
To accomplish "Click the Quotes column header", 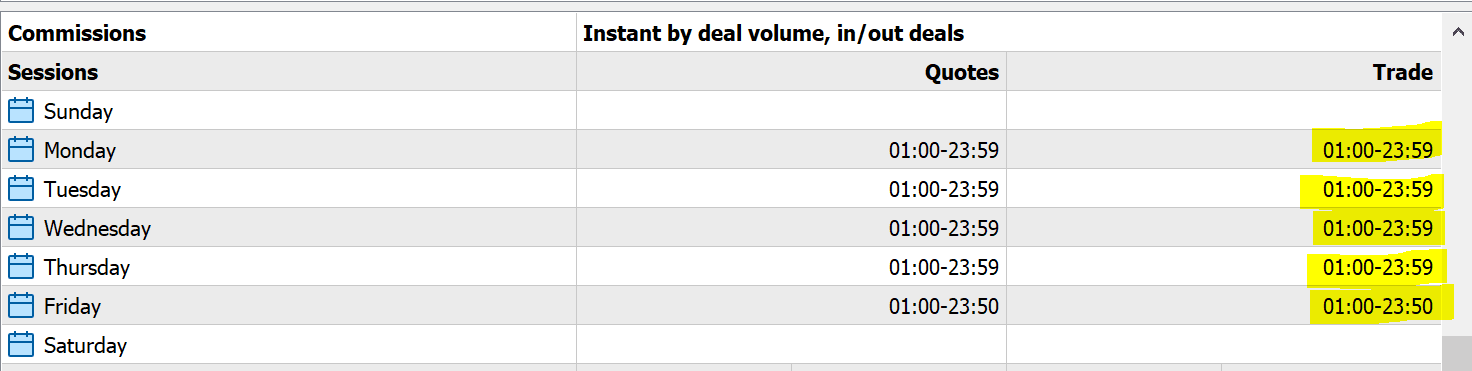I will [x=961, y=72].
